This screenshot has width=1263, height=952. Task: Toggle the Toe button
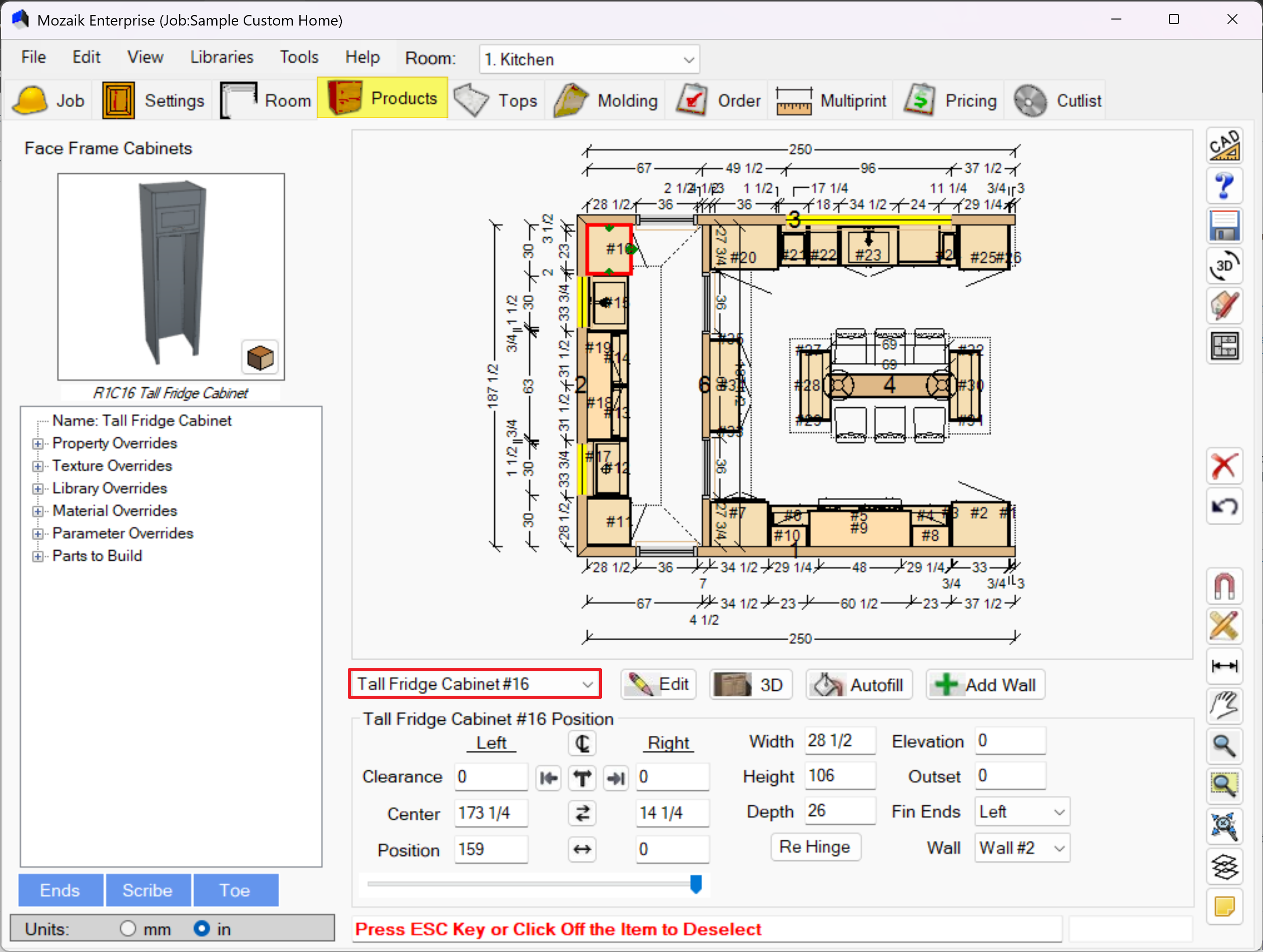coord(235,890)
